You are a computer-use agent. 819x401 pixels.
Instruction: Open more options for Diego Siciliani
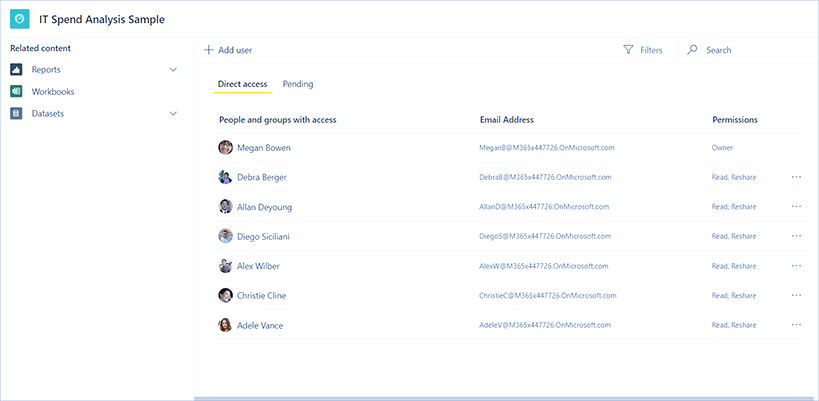pyautogui.click(x=796, y=236)
